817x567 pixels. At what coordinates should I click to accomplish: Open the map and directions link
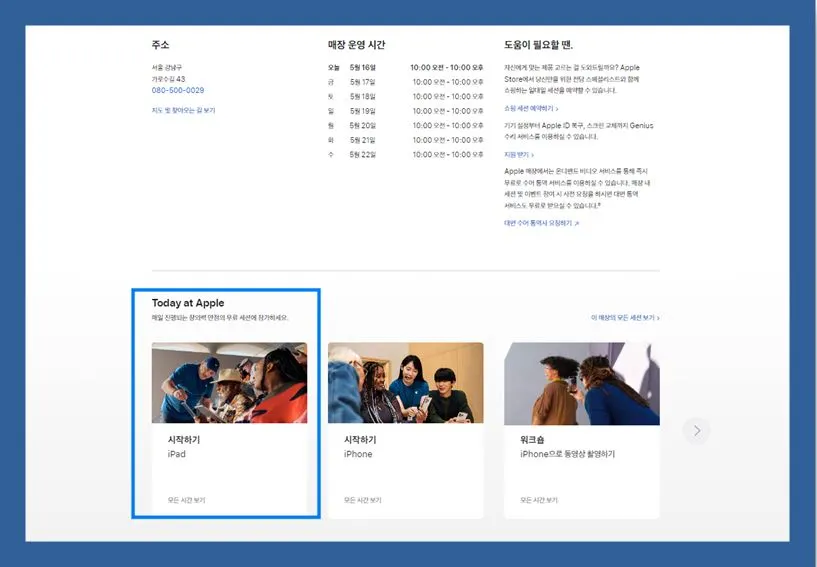[x=183, y=110]
